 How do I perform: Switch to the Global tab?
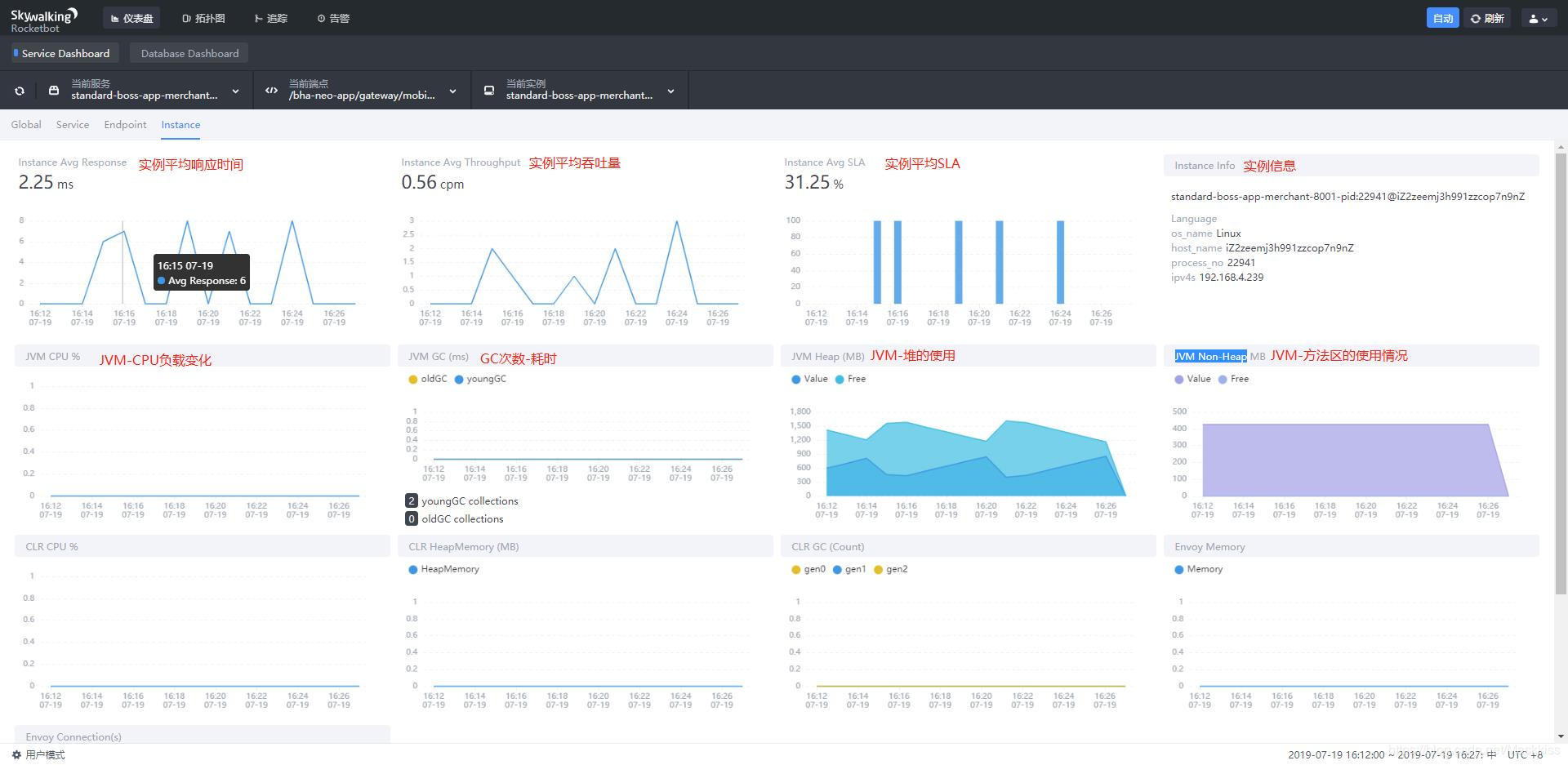(x=26, y=125)
